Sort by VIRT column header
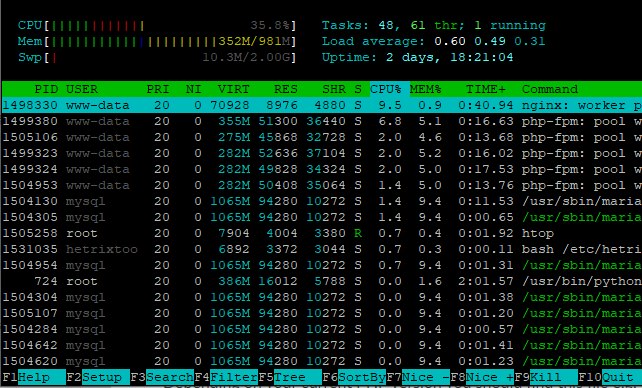This screenshot has height=388, width=642. click(233, 89)
